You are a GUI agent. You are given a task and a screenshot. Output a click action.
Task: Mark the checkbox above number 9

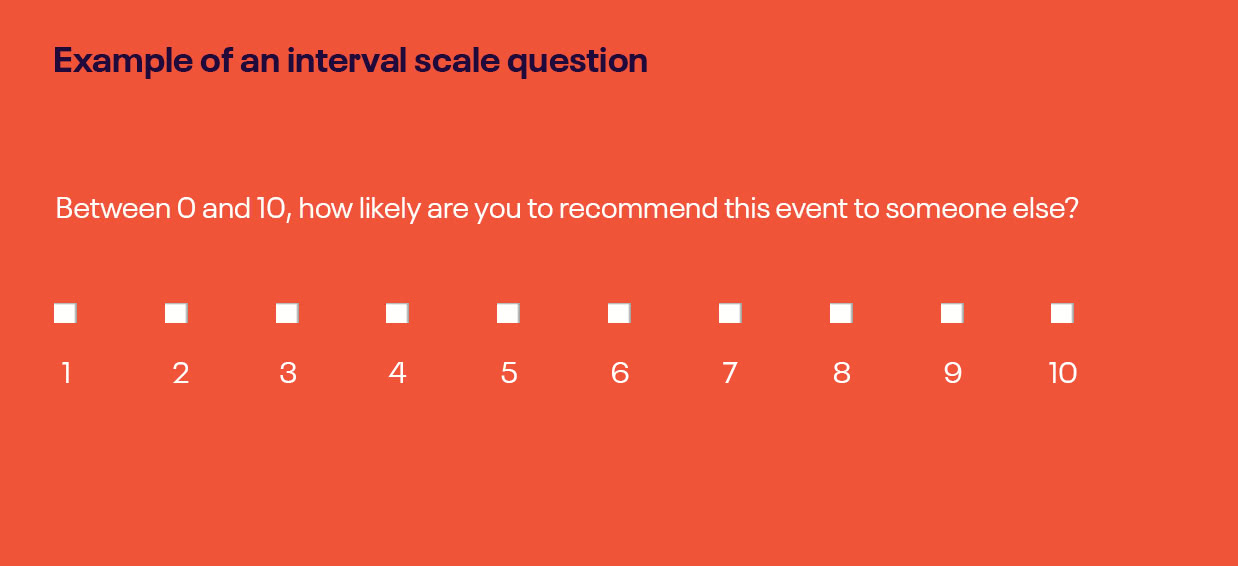coord(952,313)
